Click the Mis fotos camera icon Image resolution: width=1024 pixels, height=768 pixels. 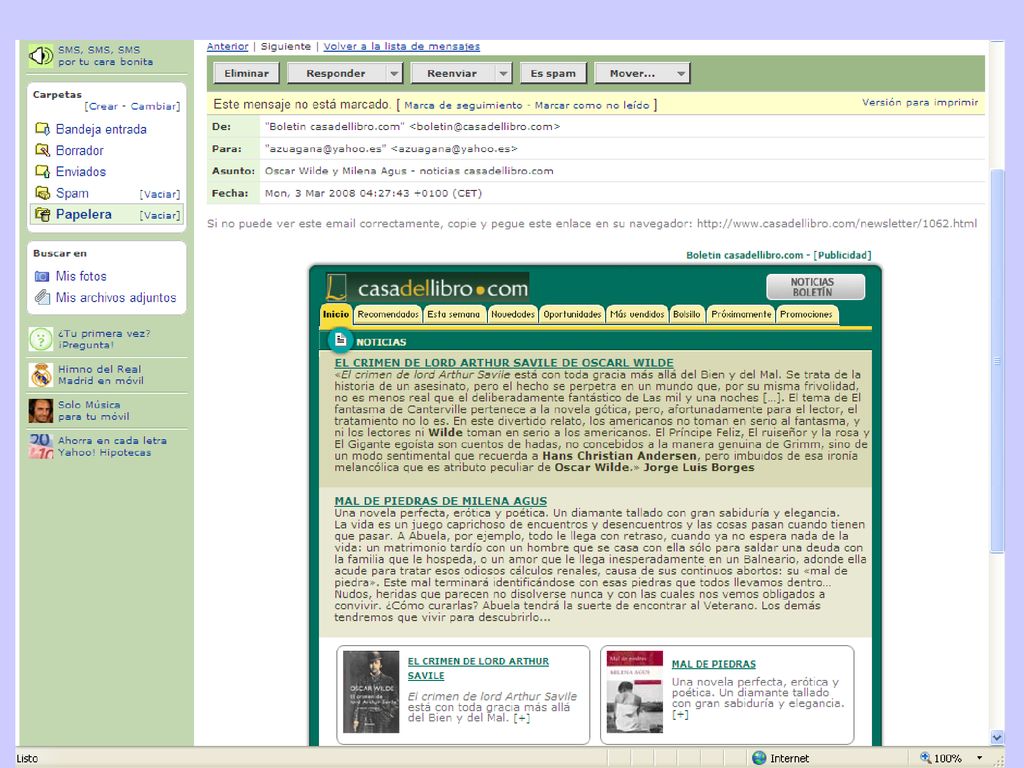tap(42, 276)
